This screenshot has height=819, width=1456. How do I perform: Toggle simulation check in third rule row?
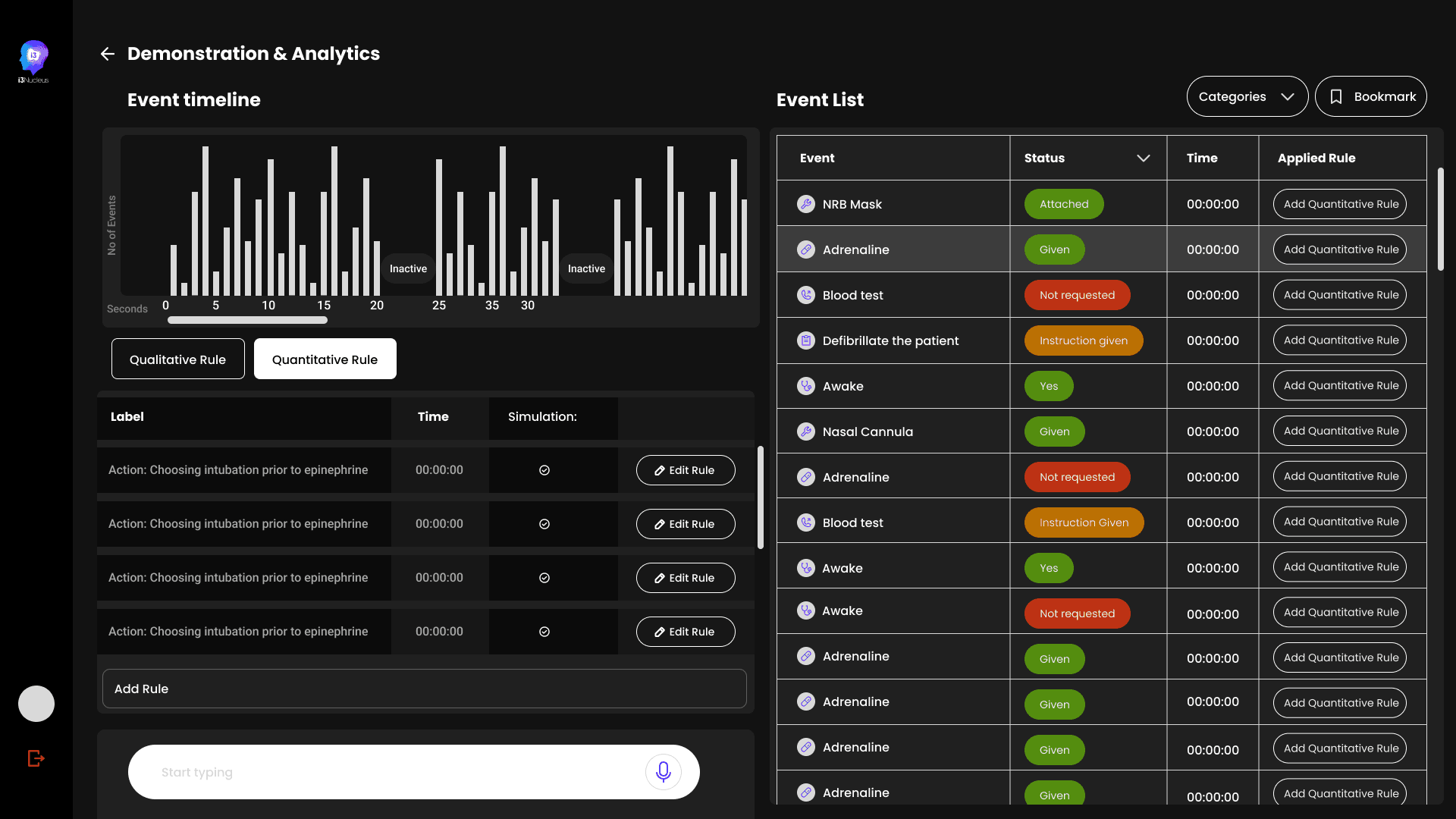click(544, 578)
